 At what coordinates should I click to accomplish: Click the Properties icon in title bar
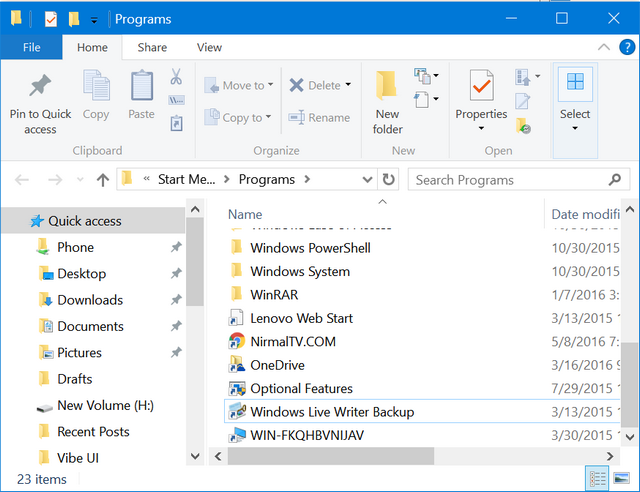pyautogui.click(x=51, y=19)
